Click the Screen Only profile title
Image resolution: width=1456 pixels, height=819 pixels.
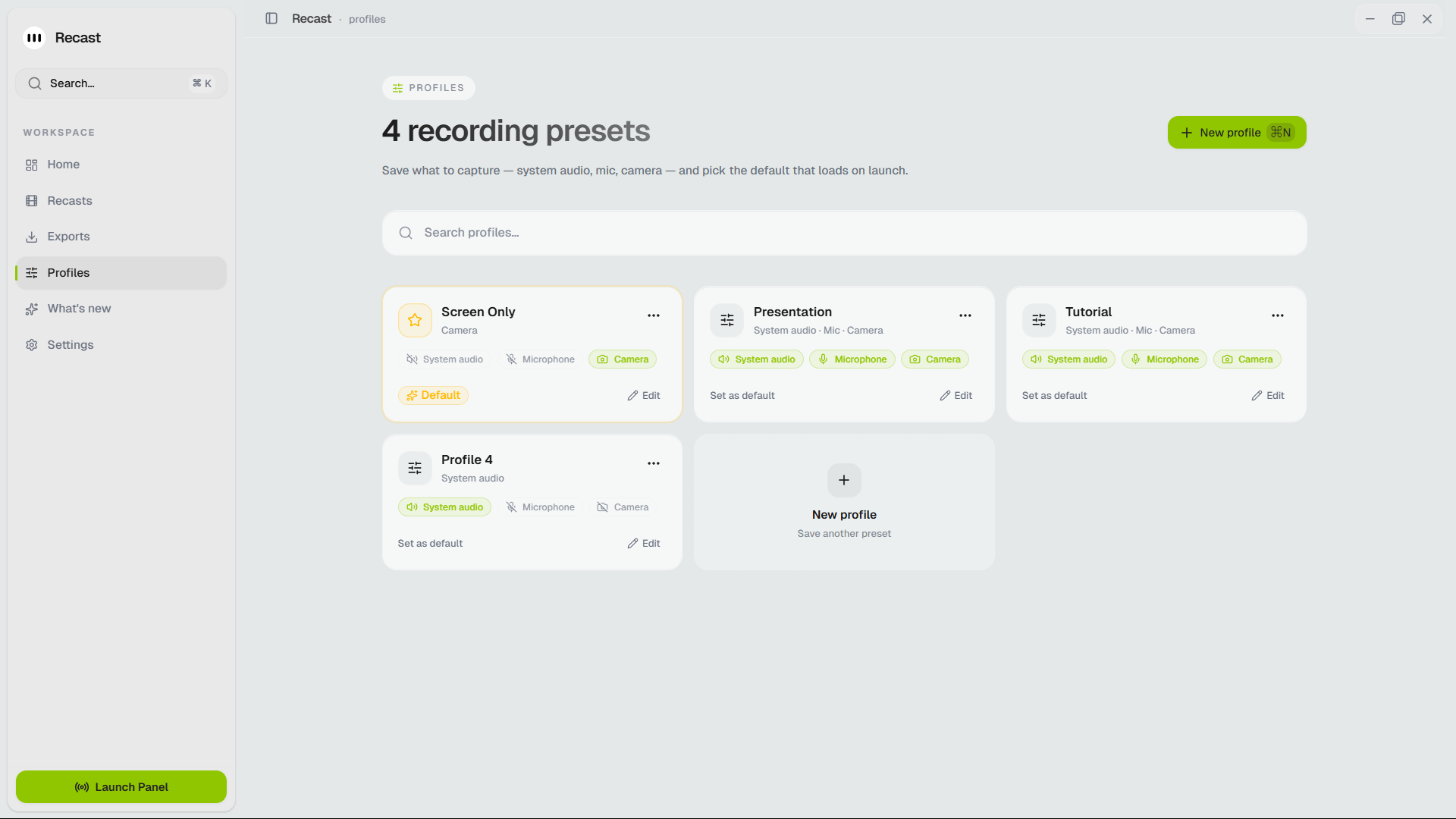(x=478, y=312)
